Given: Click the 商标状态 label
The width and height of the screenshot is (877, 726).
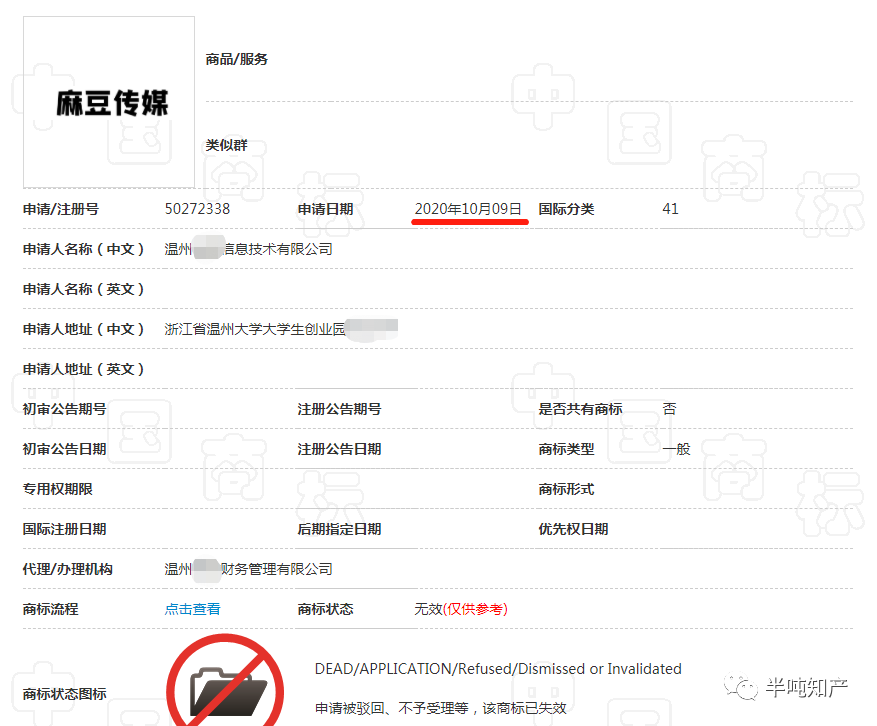Looking at the screenshot, I should tap(326, 609).
